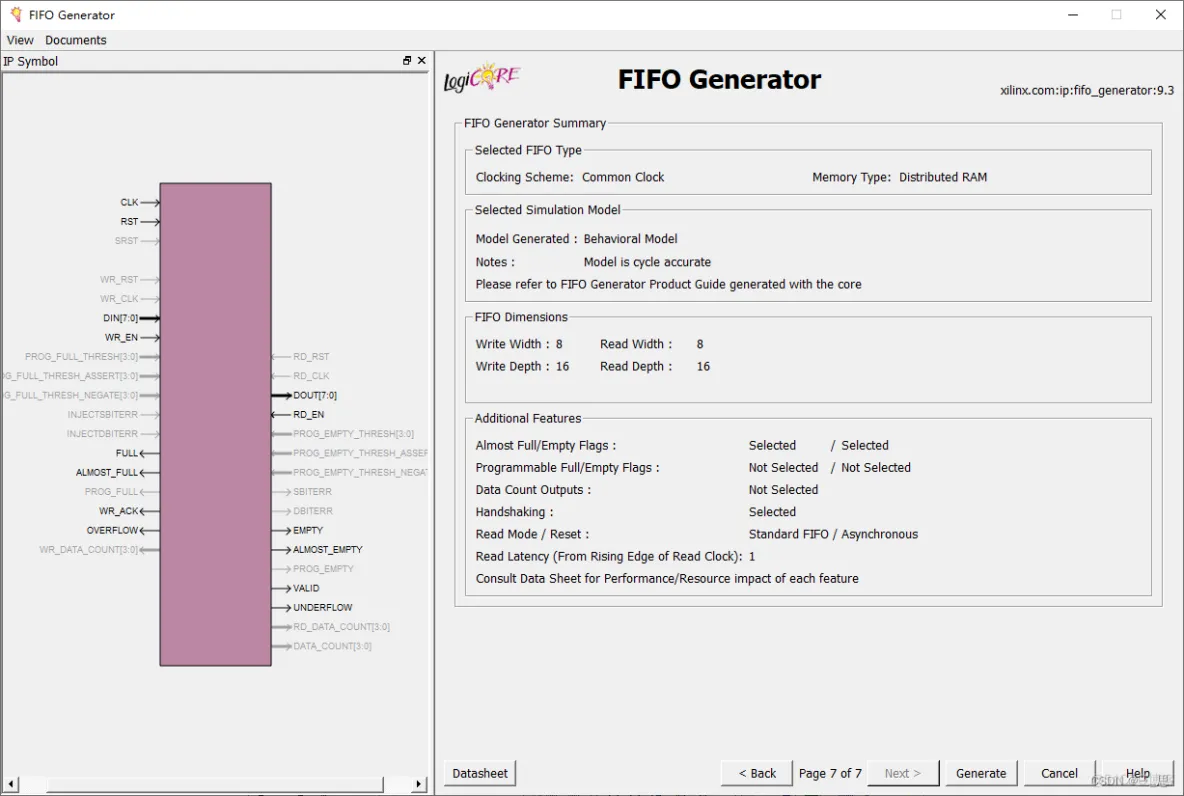Click the Behavioral Model text
Viewport: 1184px width, 796px height.
pyautogui.click(x=631, y=239)
